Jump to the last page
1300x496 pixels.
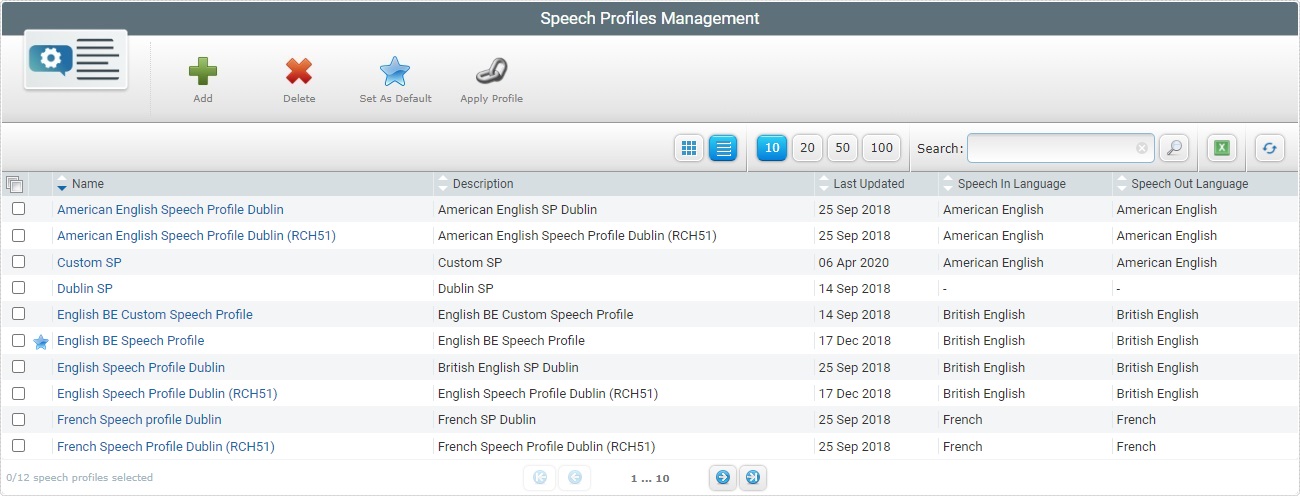[x=753, y=478]
